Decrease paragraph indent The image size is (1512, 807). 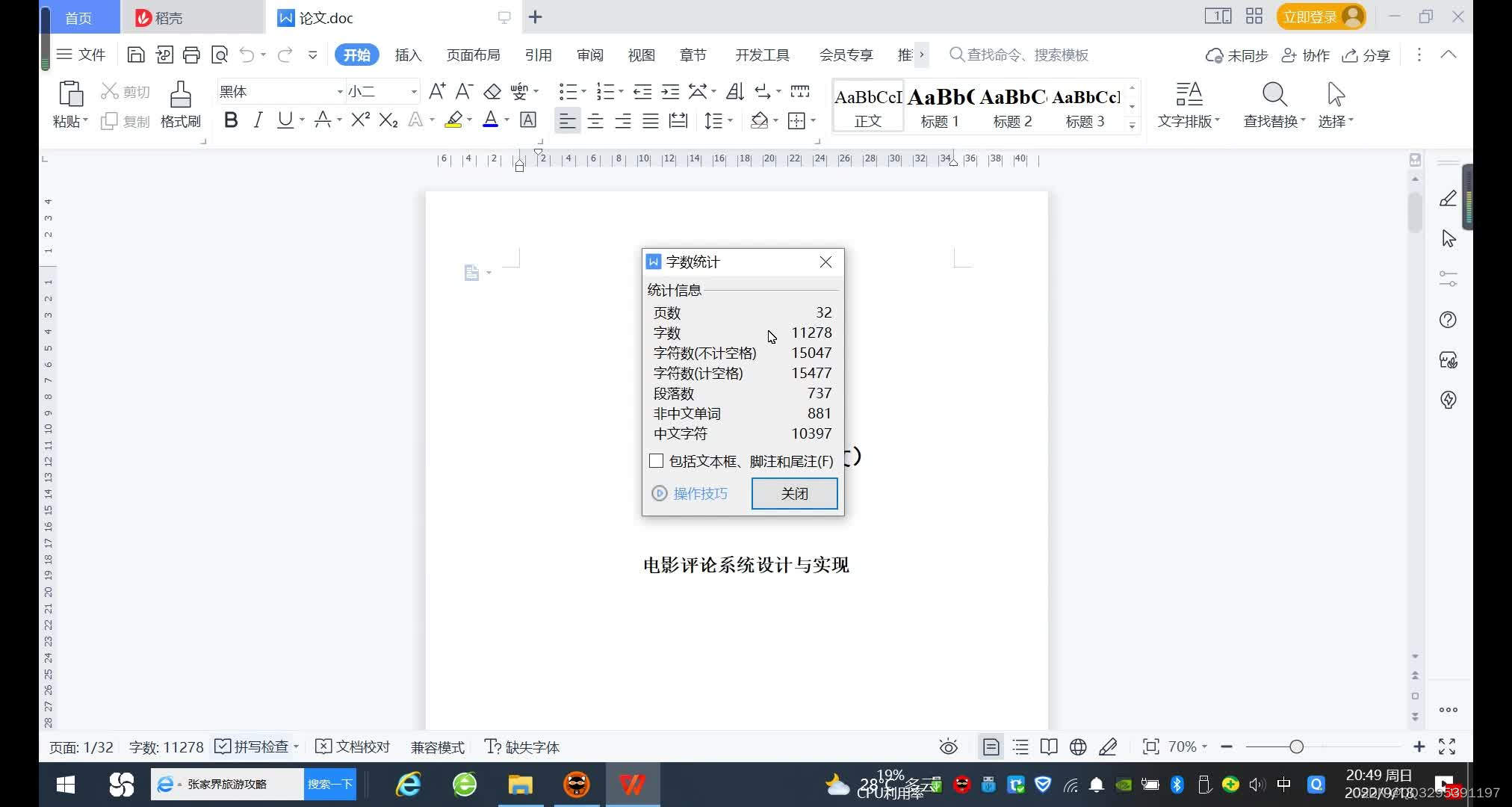click(642, 91)
